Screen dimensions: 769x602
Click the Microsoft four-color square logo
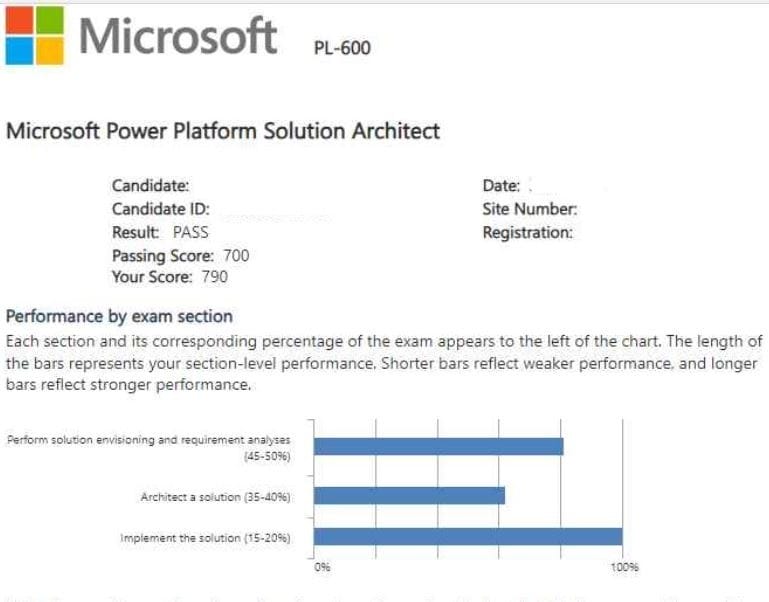point(33,35)
